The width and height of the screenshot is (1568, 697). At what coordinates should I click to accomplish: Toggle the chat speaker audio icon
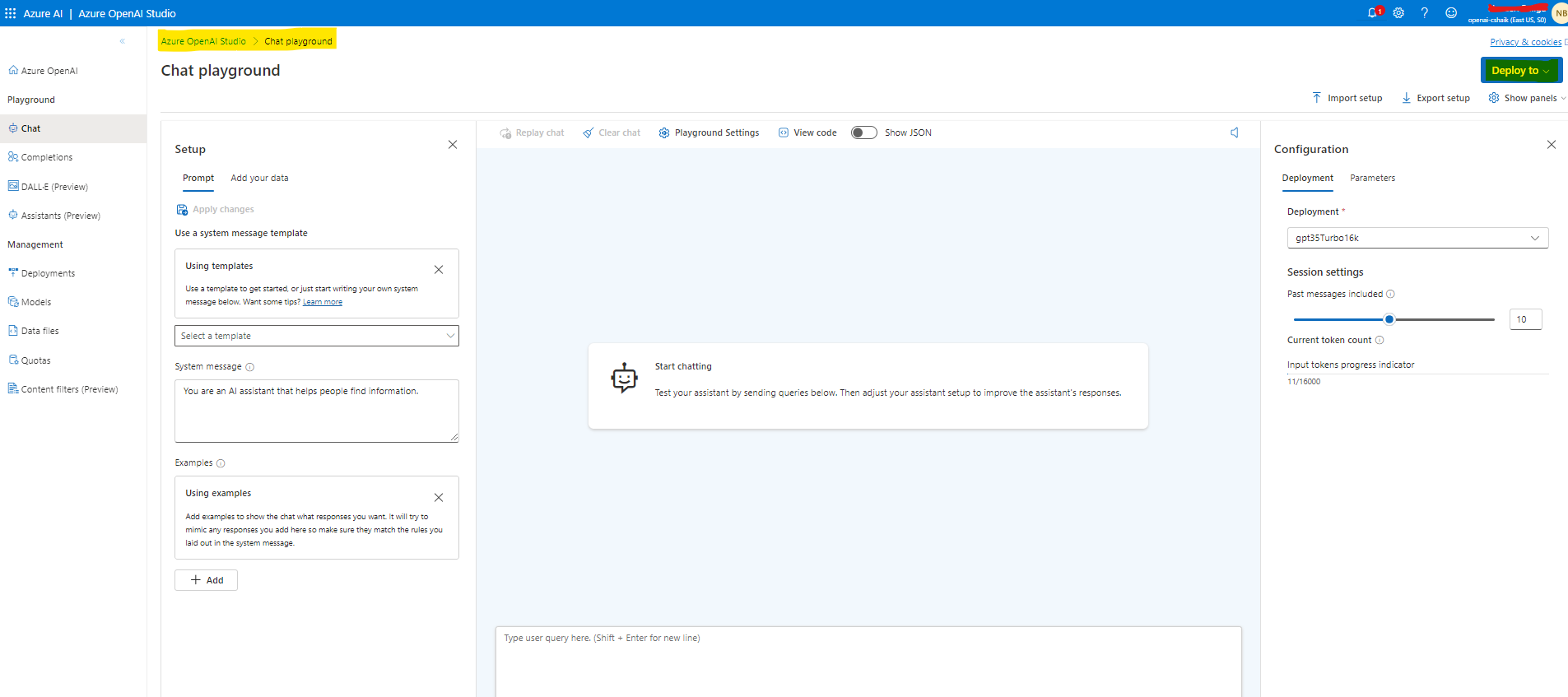tap(1235, 132)
